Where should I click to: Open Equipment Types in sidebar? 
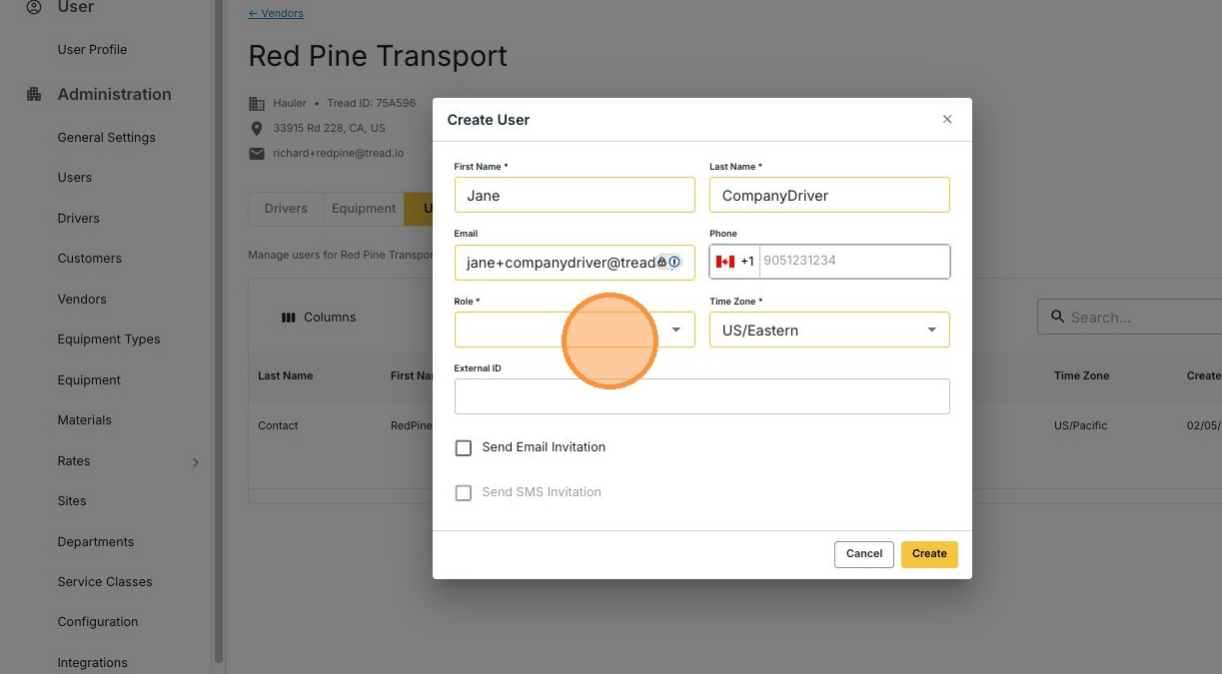click(x=108, y=339)
